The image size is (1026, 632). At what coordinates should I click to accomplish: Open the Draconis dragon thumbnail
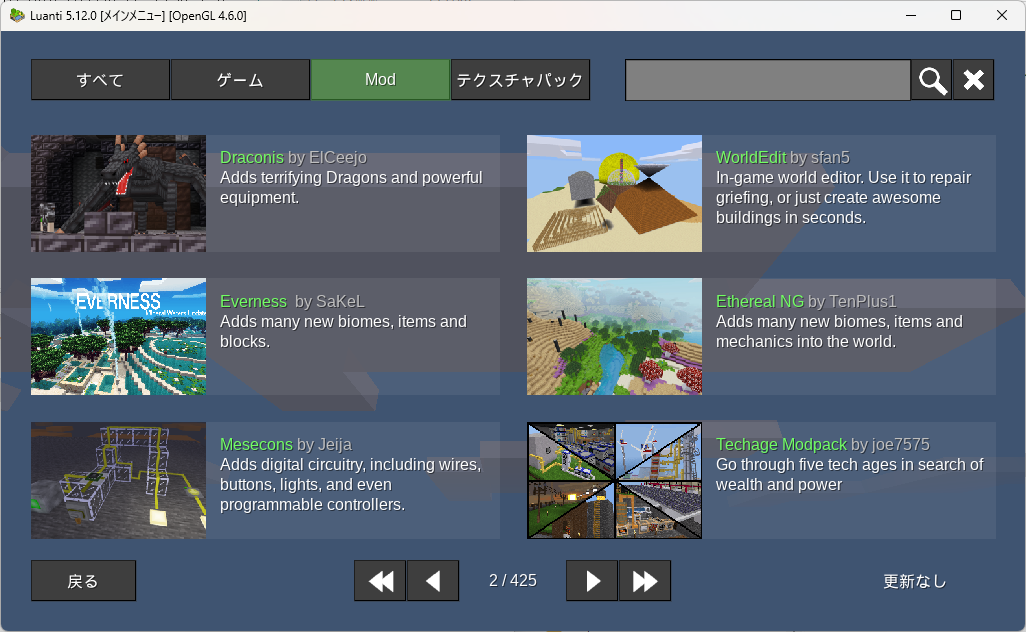point(118,194)
